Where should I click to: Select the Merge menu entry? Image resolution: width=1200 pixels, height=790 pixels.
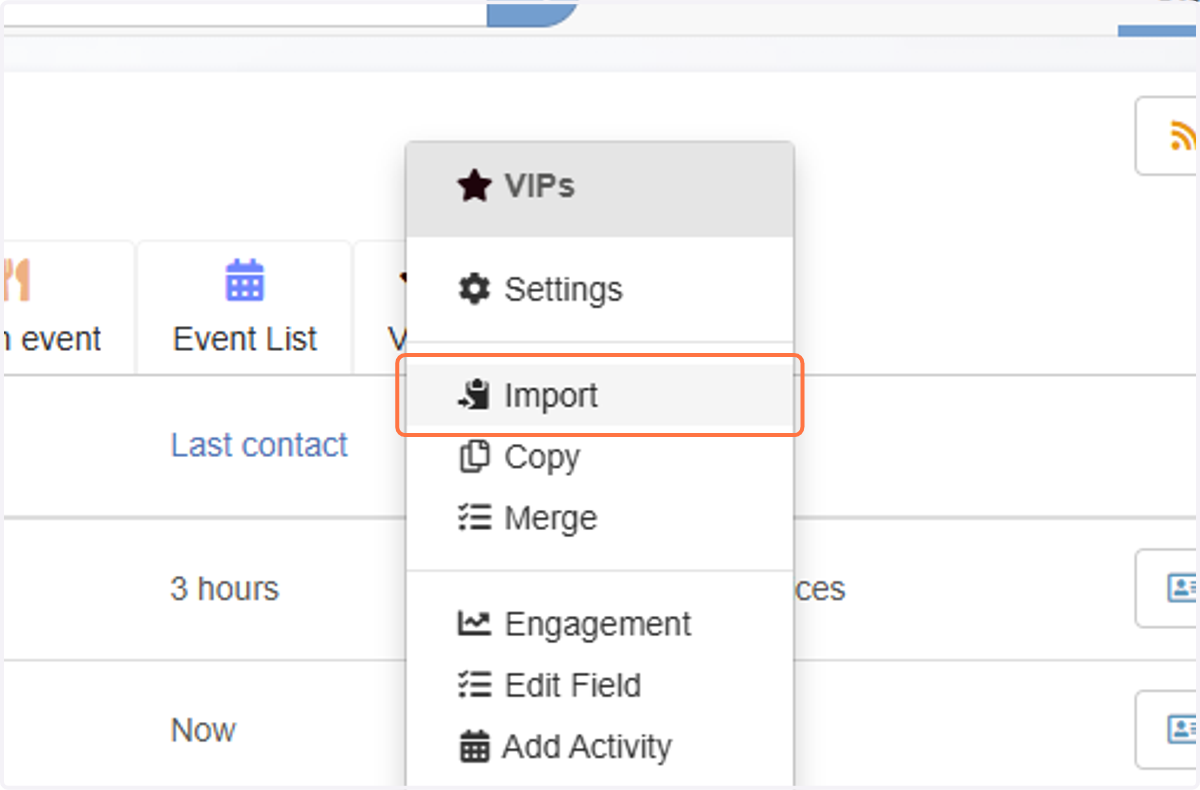point(600,518)
